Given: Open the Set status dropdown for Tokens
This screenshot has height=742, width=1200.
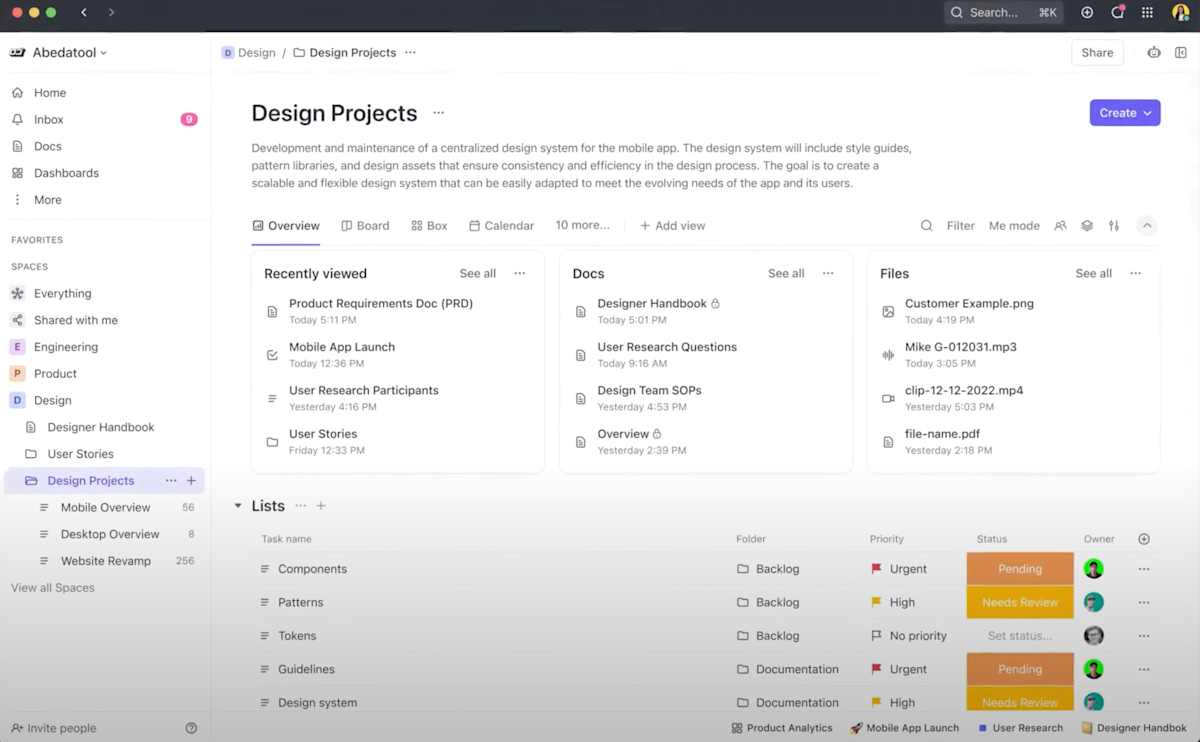Looking at the screenshot, I should point(1018,635).
